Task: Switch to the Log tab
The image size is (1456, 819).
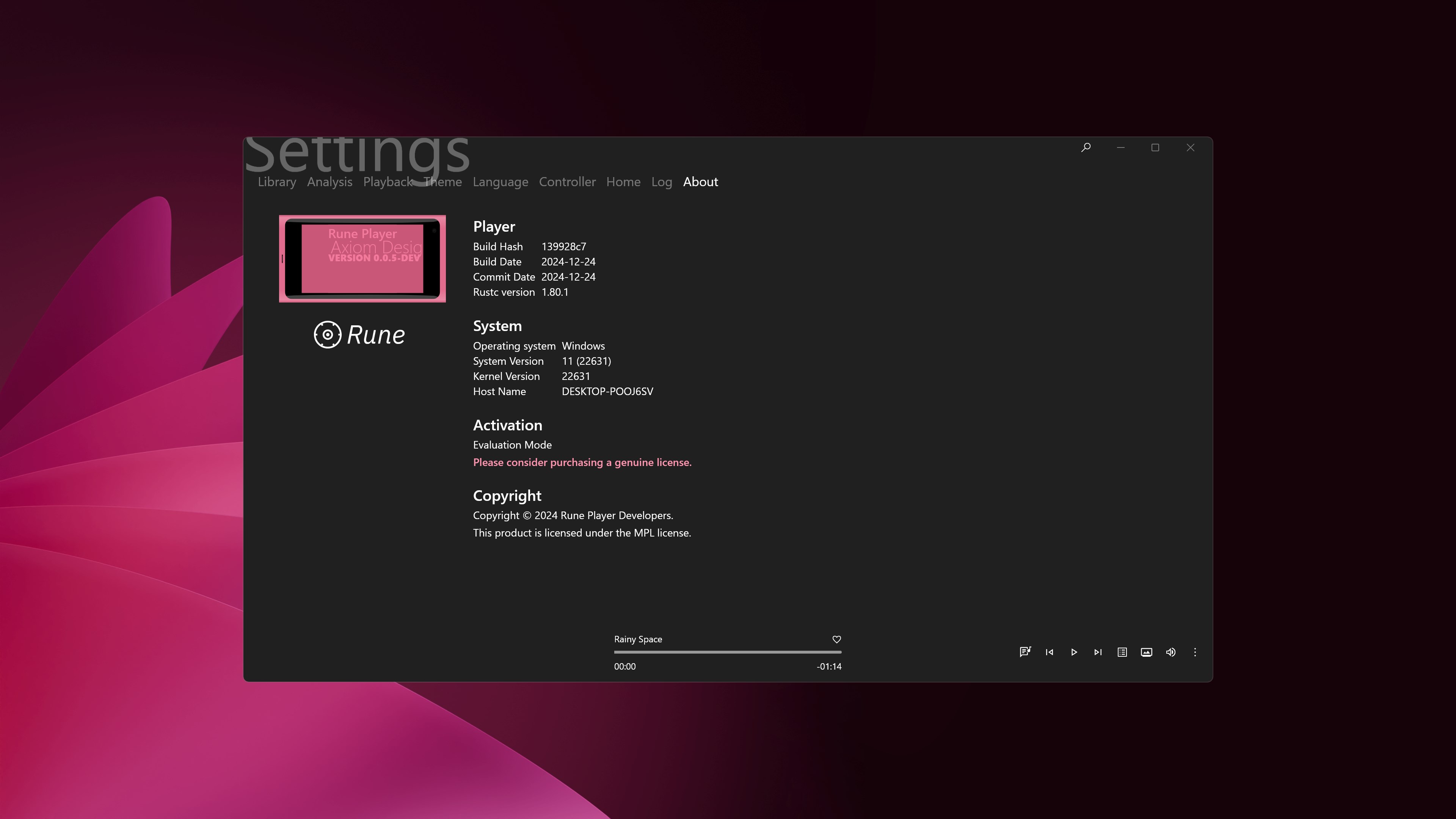Action: [x=661, y=182]
